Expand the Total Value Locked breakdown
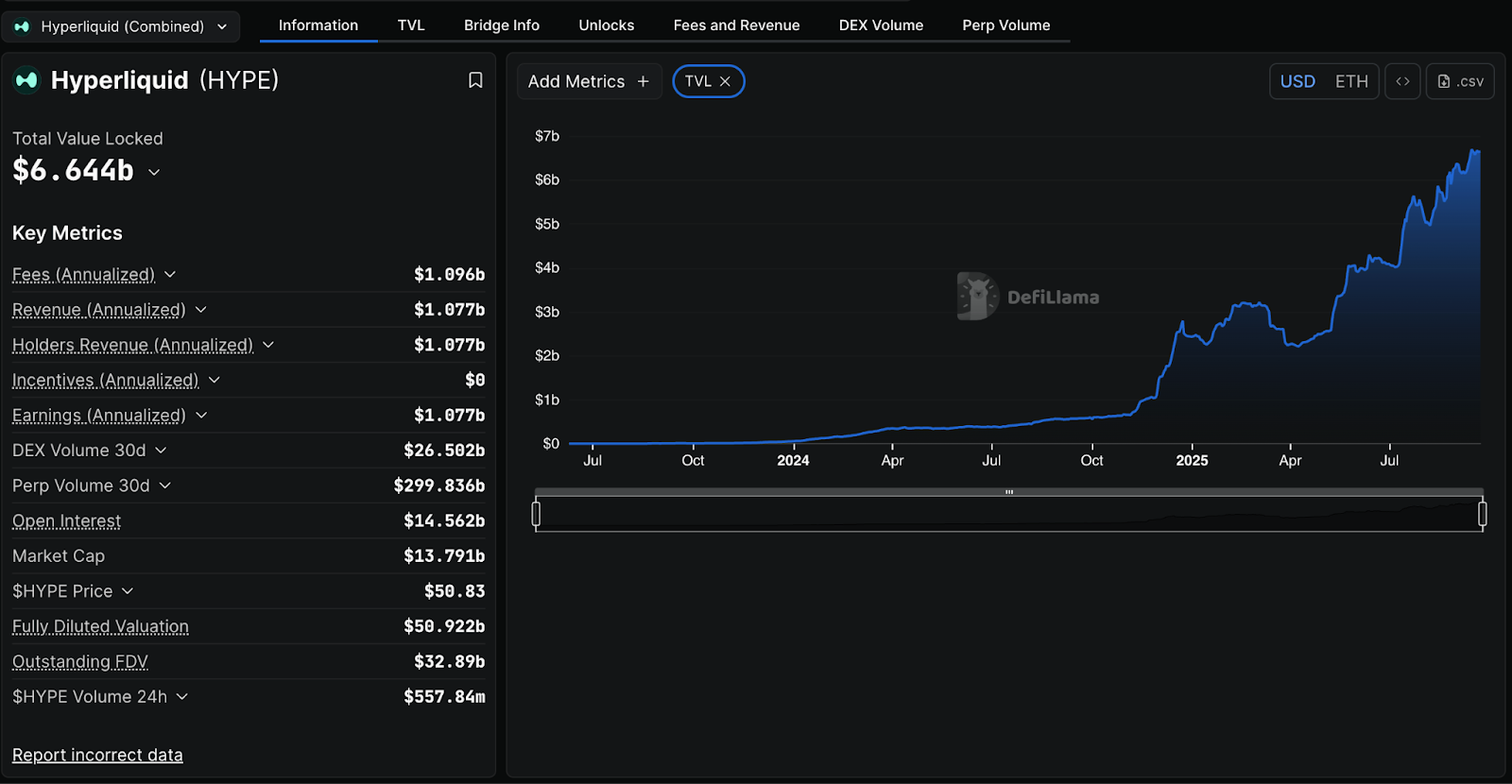Image resolution: width=1512 pixels, height=784 pixels. pyautogui.click(x=154, y=172)
